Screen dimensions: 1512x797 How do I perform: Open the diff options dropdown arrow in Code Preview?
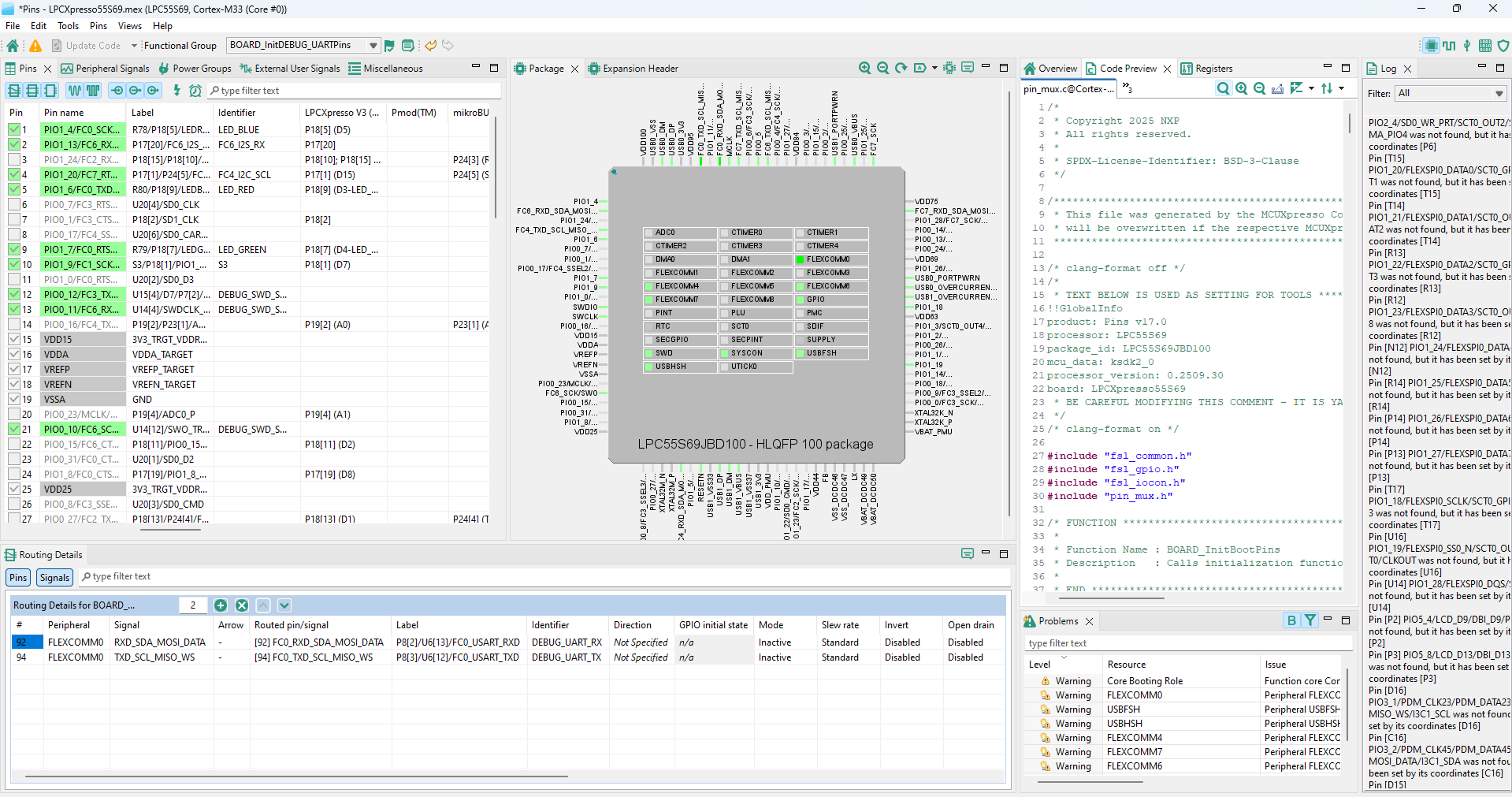pos(1311,88)
